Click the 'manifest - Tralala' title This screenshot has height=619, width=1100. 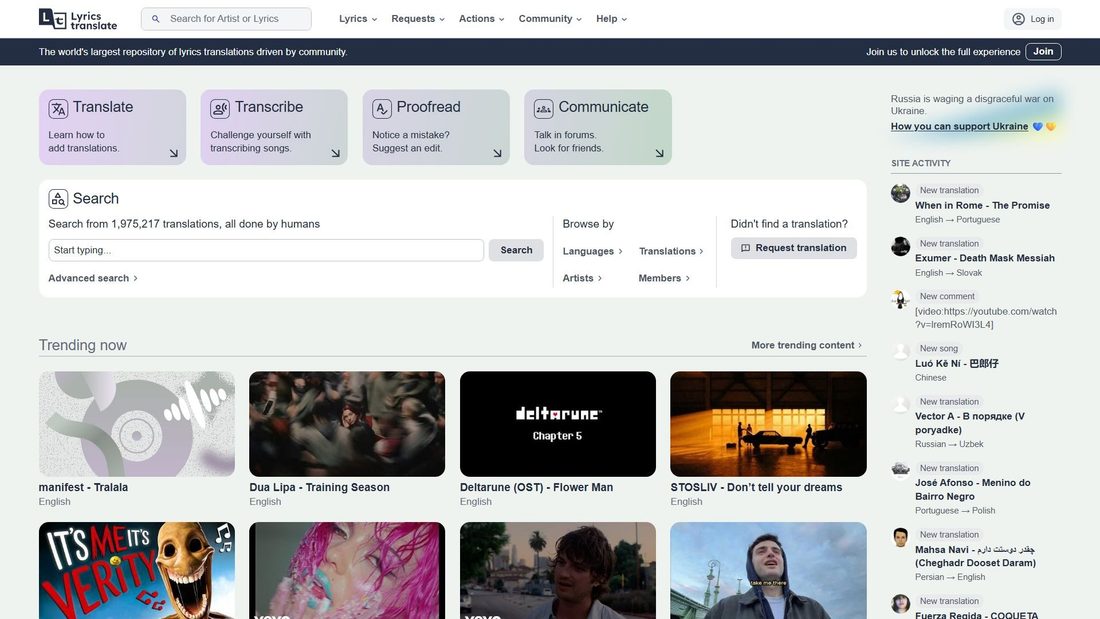point(83,487)
